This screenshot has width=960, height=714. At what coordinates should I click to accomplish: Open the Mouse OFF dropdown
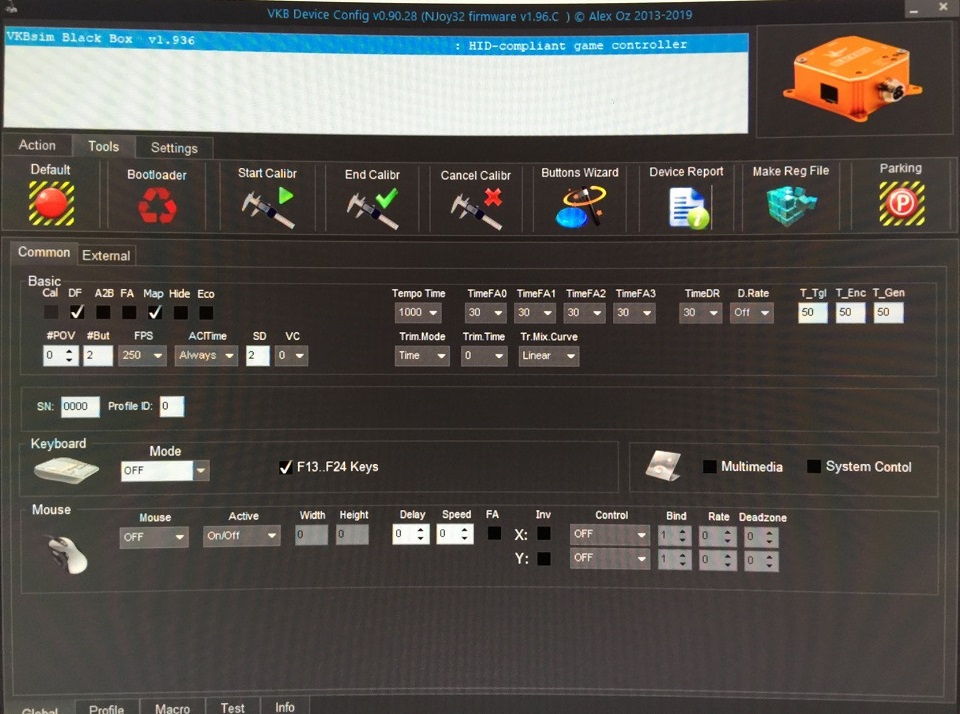click(154, 538)
